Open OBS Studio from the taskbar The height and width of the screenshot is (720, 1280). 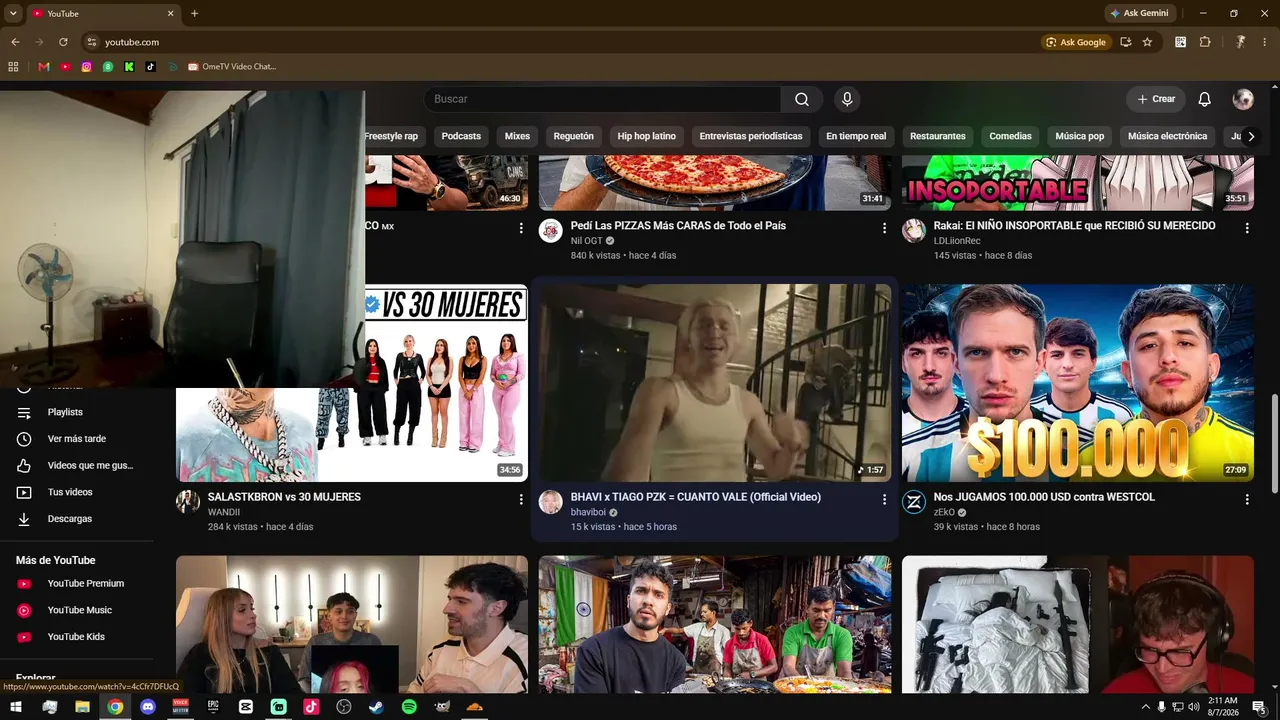pyautogui.click(x=344, y=707)
